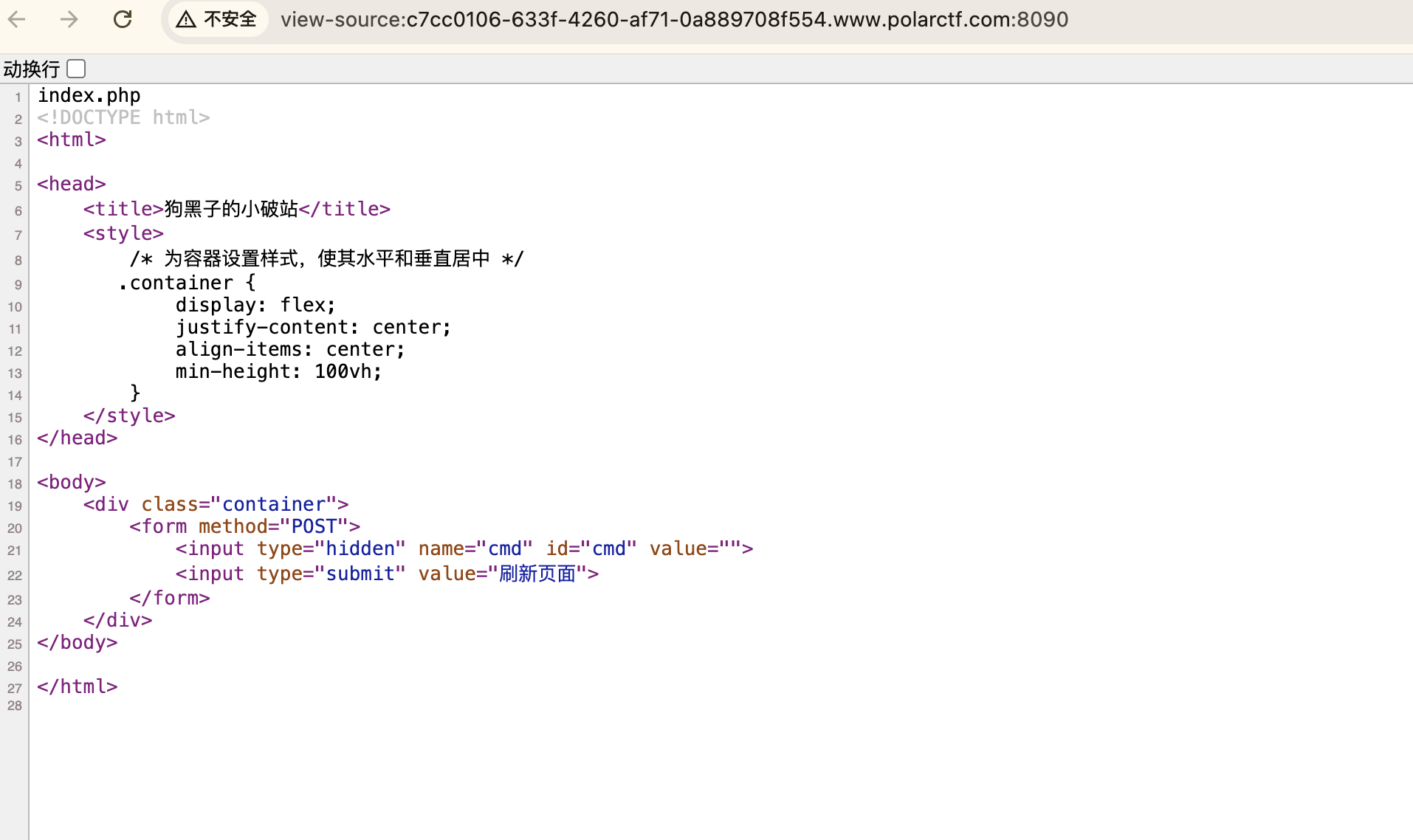Click the 'min-height: 100vh;' line

(x=278, y=371)
